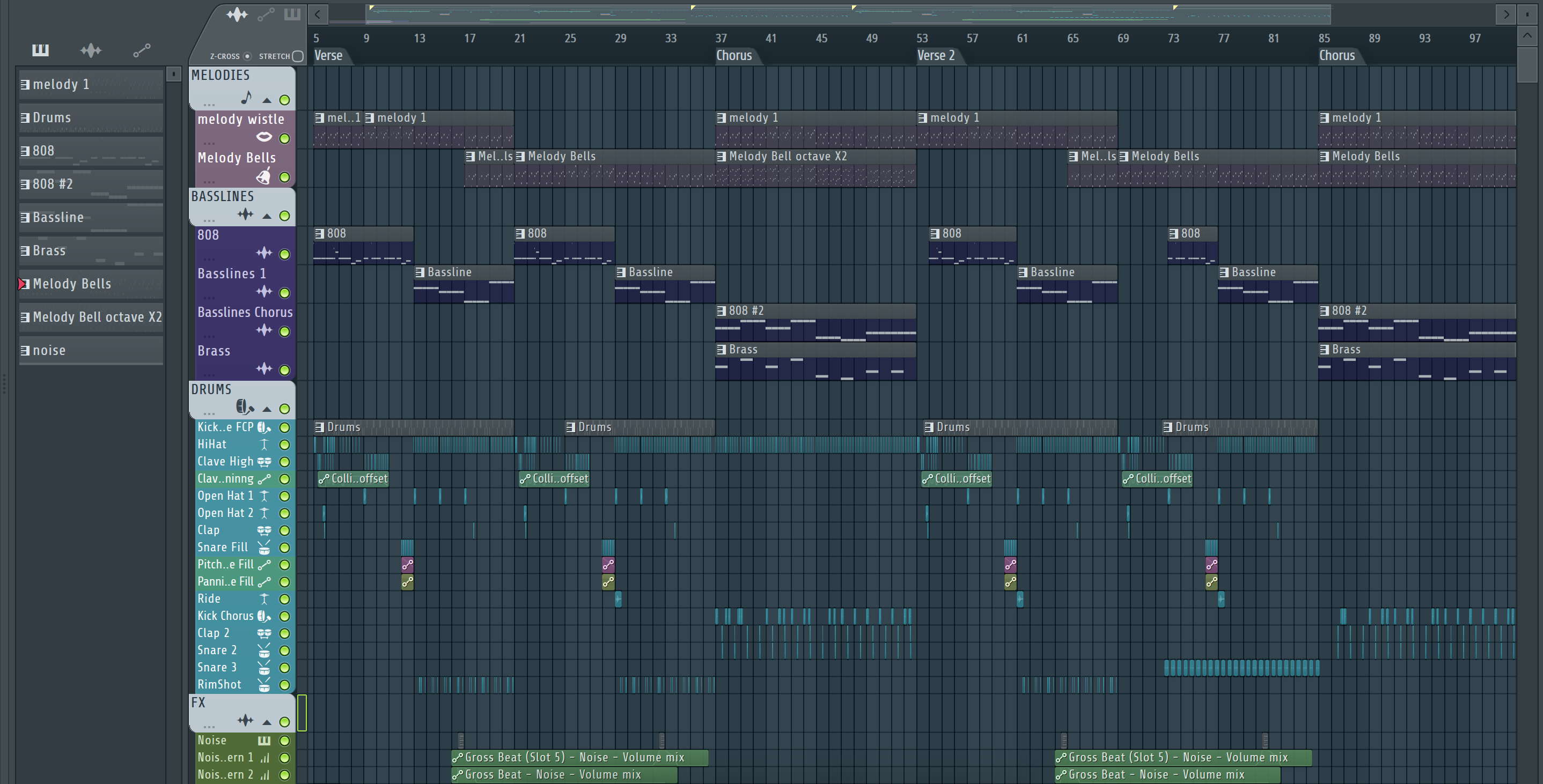Click the lips icon on melody wistle track
This screenshot has height=784, width=1543.
click(x=264, y=137)
